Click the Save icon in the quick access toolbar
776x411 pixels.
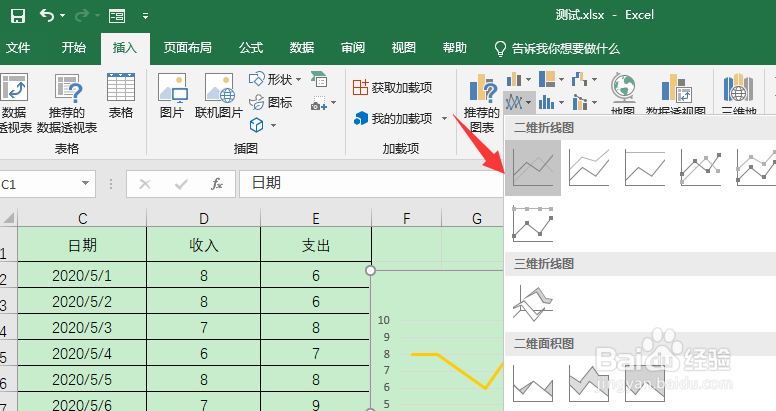coord(18,16)
